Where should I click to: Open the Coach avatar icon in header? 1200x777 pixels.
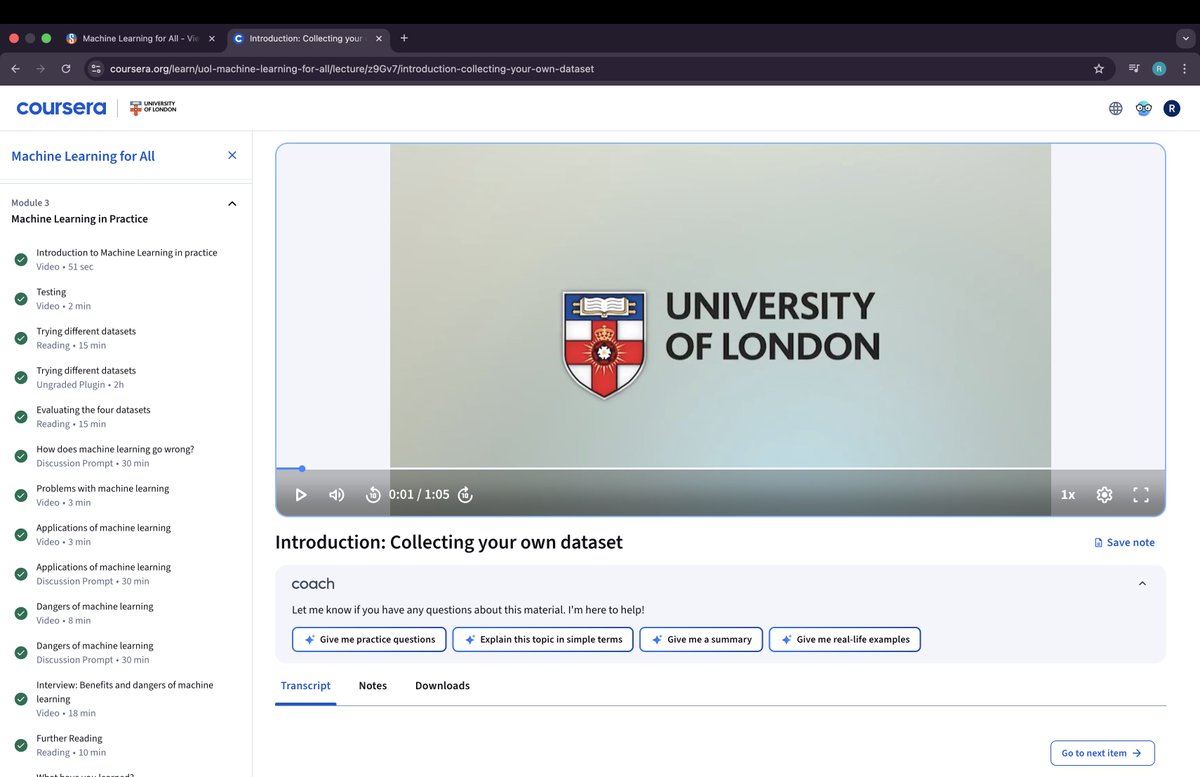coord(1144,108)
